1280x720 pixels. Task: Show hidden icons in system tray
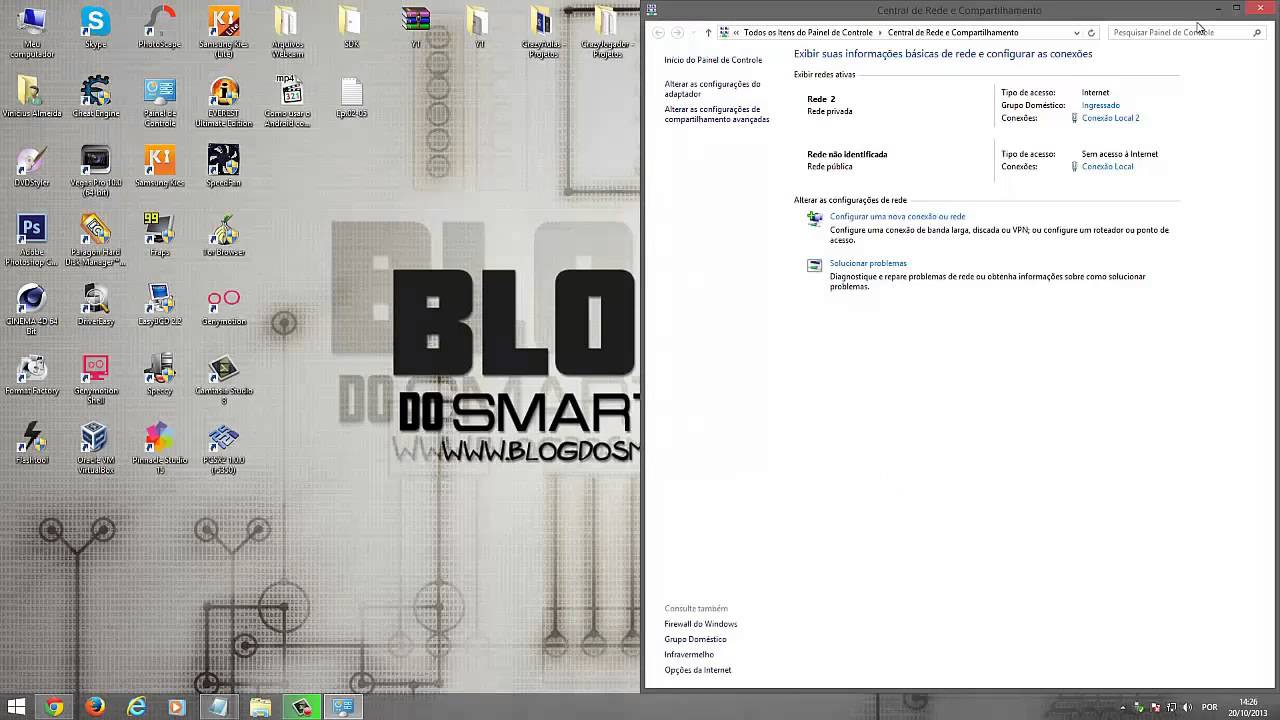(1123, 707)
